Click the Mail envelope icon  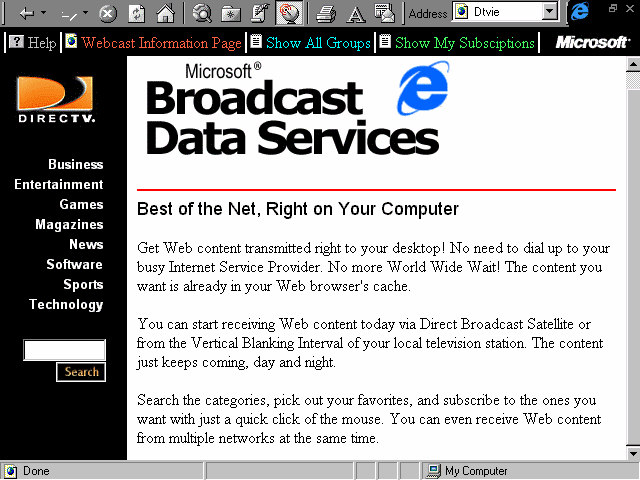pos(384,13)
